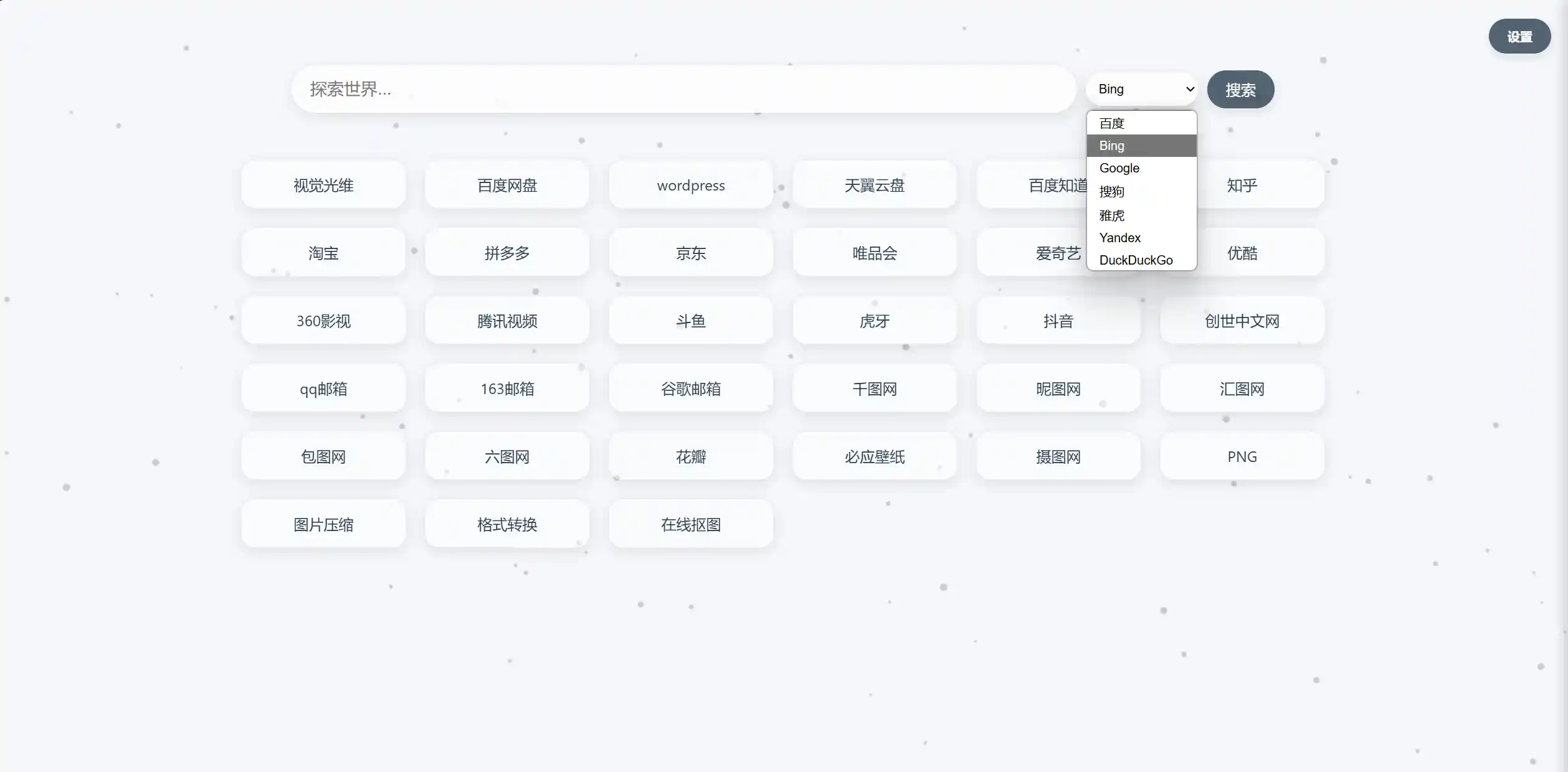The image size is (1568, 772).
Task: Open the 在线抠图 tool shortcut
Action: pyautogui.click(x=691, y=524)
